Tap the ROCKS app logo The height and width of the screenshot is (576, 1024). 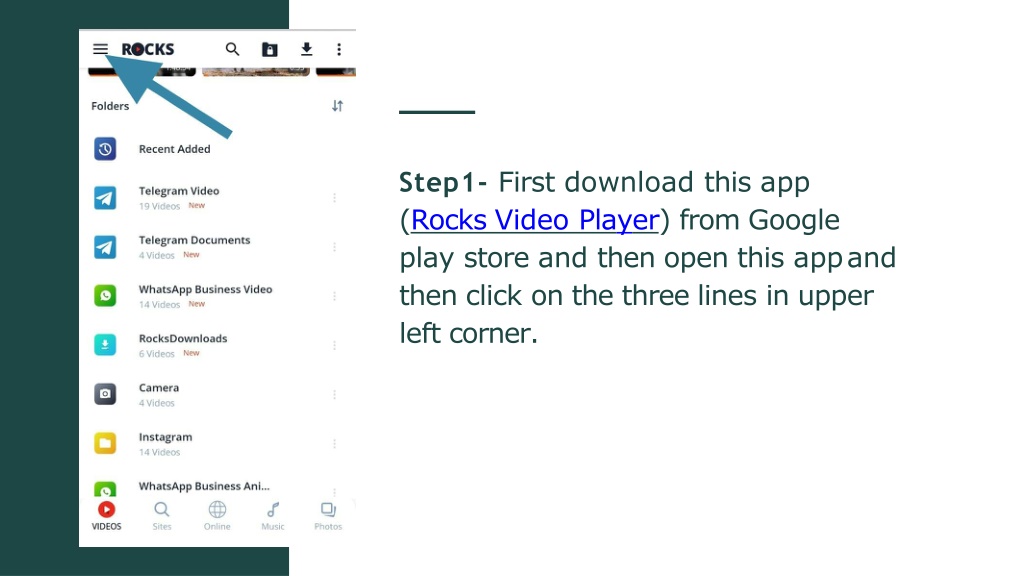point(148,49)
